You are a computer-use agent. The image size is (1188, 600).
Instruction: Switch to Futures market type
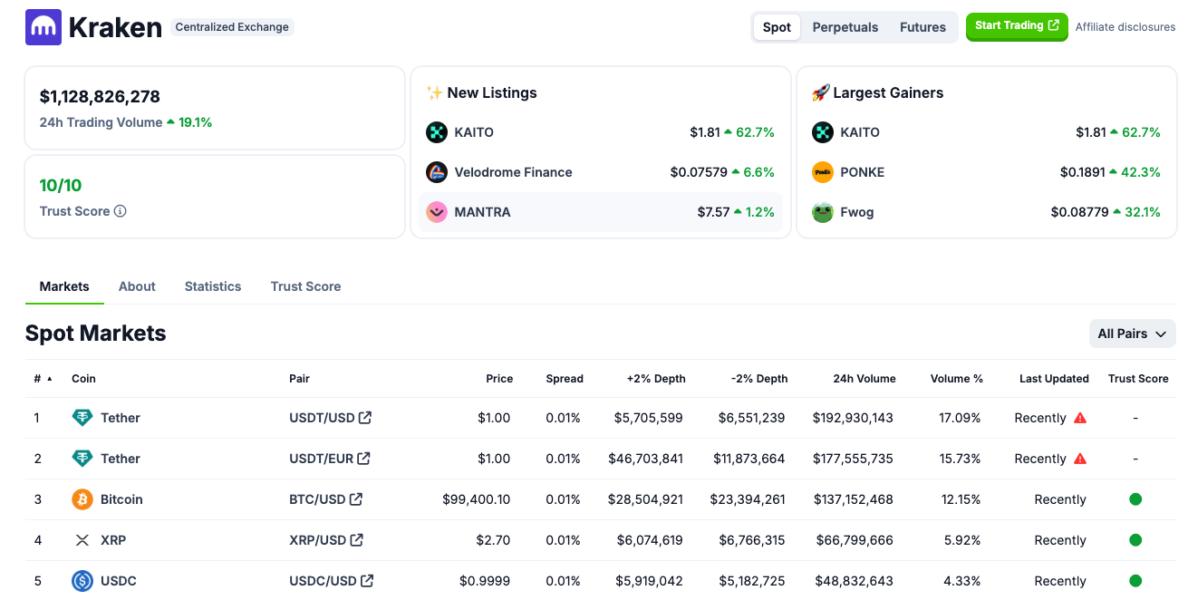tap(922, 27)
